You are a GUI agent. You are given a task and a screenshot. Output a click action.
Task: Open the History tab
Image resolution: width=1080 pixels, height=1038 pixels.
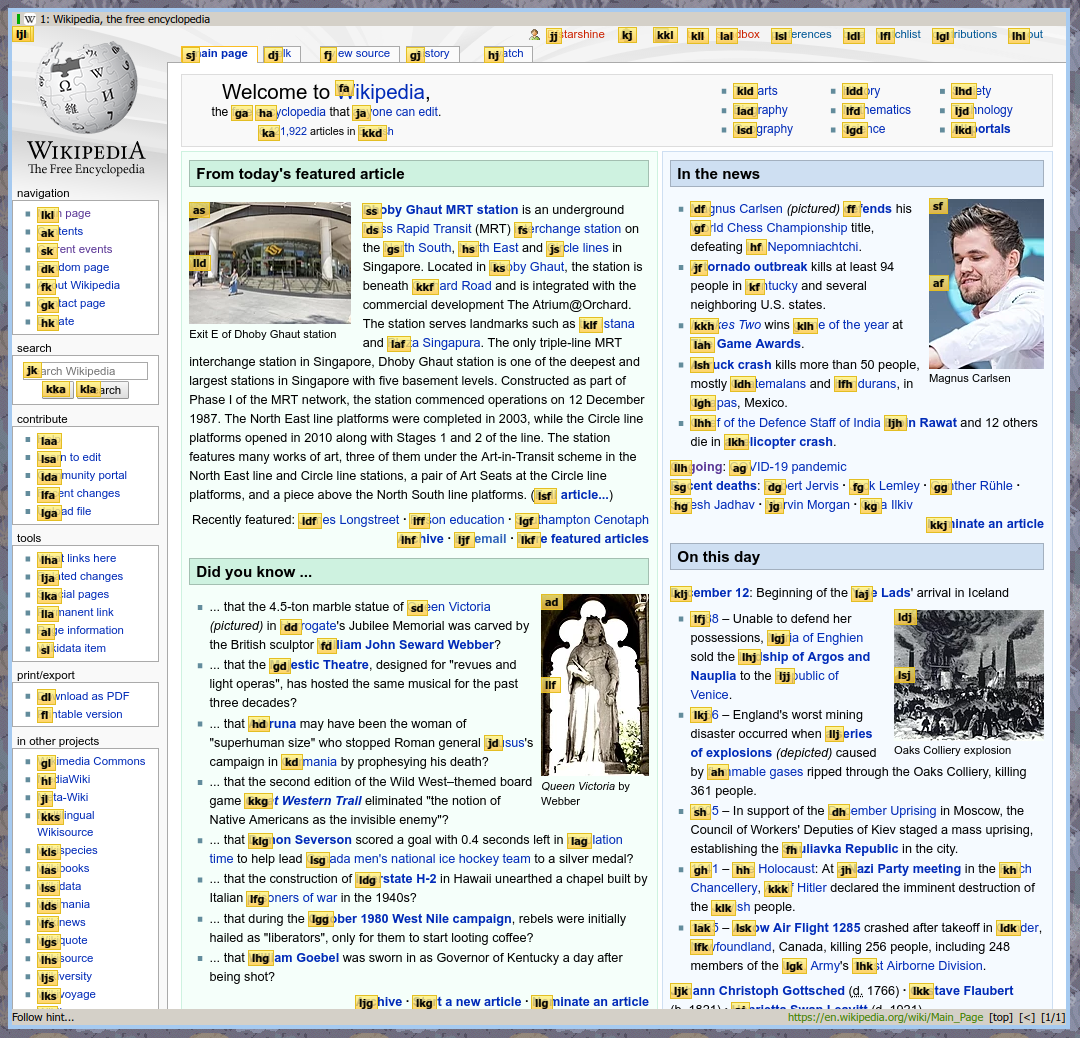(431, 54)
